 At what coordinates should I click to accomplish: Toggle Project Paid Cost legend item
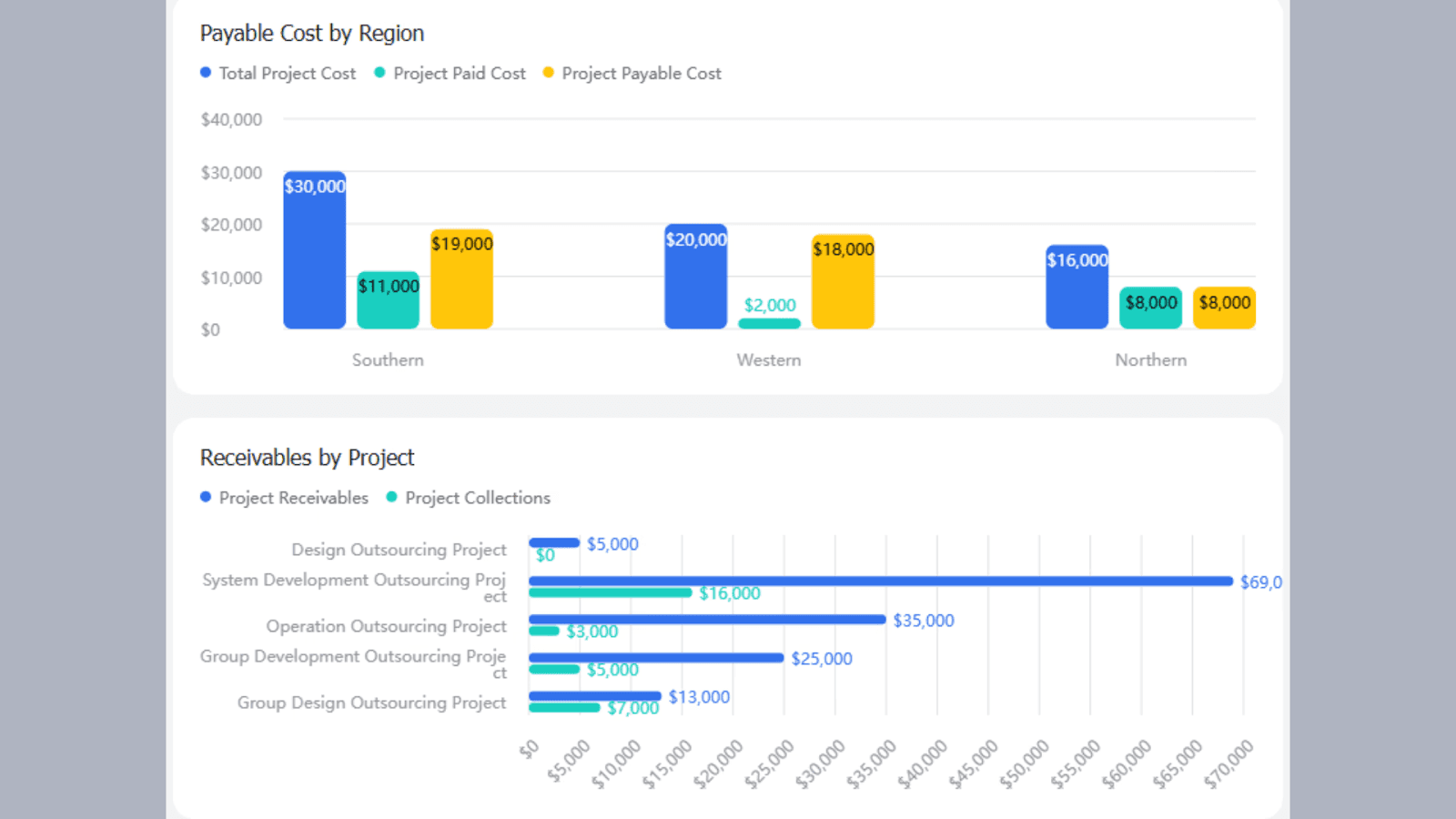(x=450, y=73)
